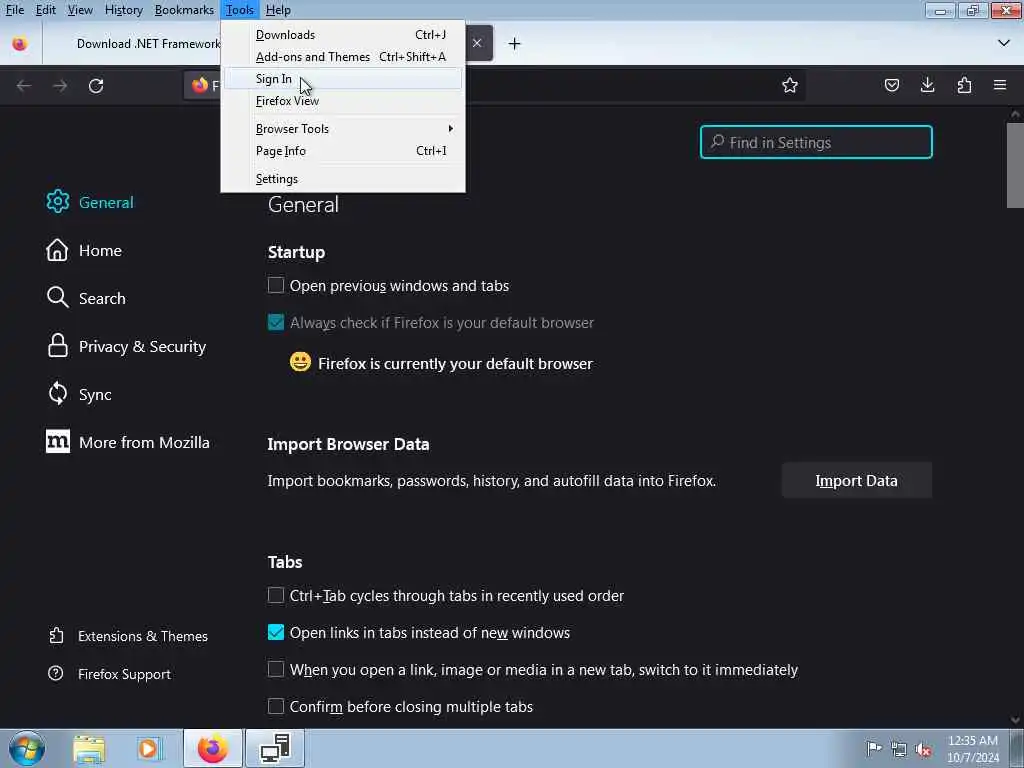
Task: Open the Bookmarks menu
Action: (x=184, y=10)
